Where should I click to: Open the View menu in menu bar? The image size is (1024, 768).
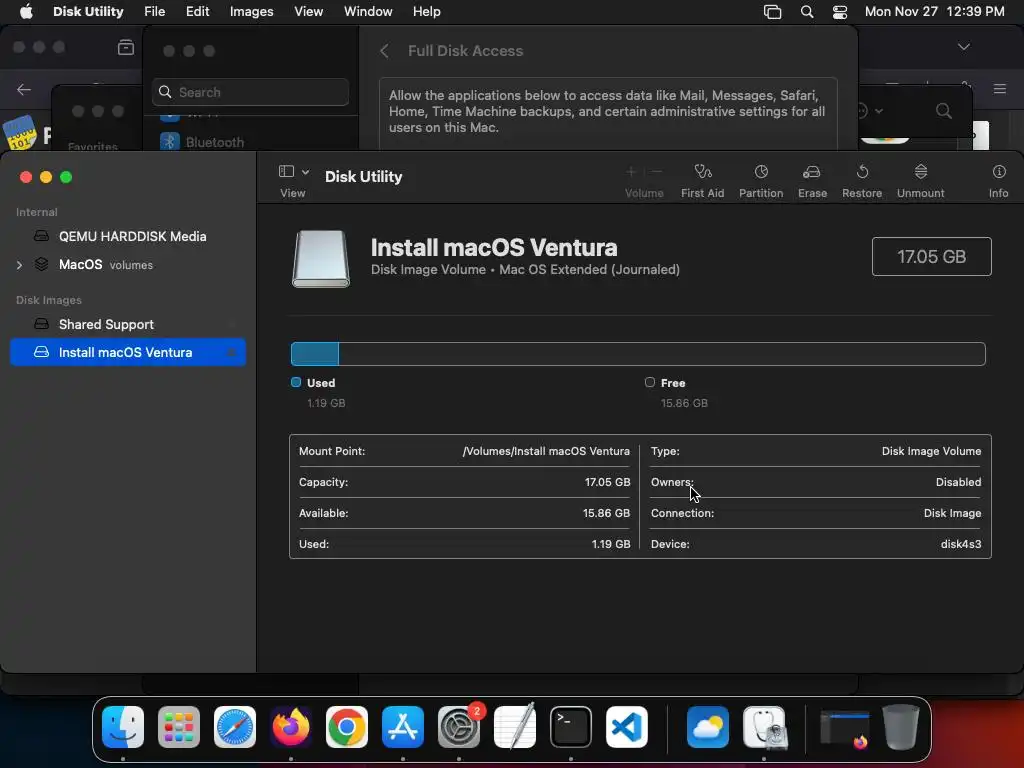coord(308,12)
